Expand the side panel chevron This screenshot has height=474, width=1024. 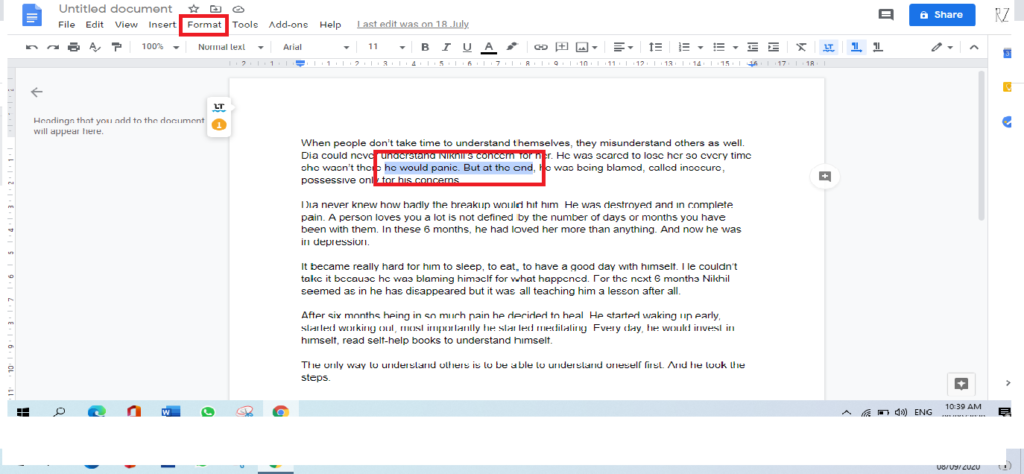1008,383
